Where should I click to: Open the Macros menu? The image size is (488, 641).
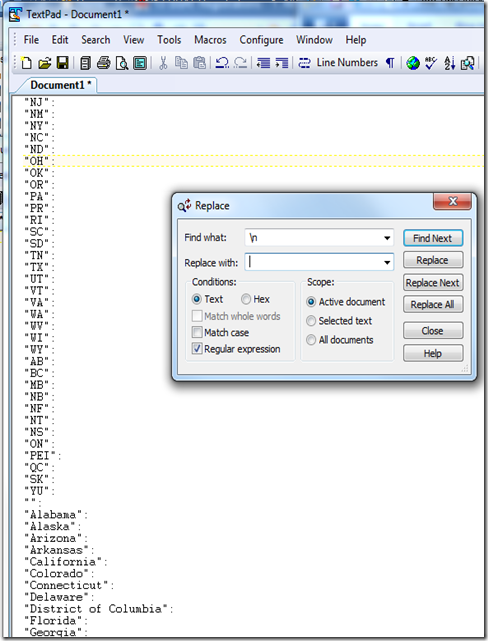210,40
